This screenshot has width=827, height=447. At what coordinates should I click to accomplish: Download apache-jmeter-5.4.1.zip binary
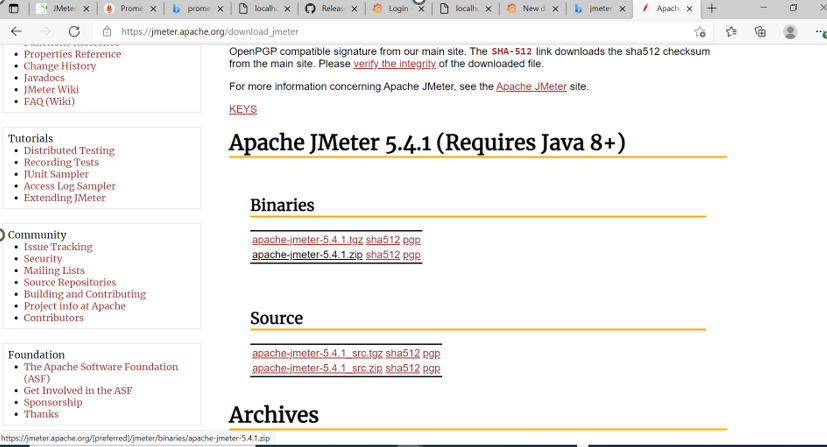tap(307, 255)
